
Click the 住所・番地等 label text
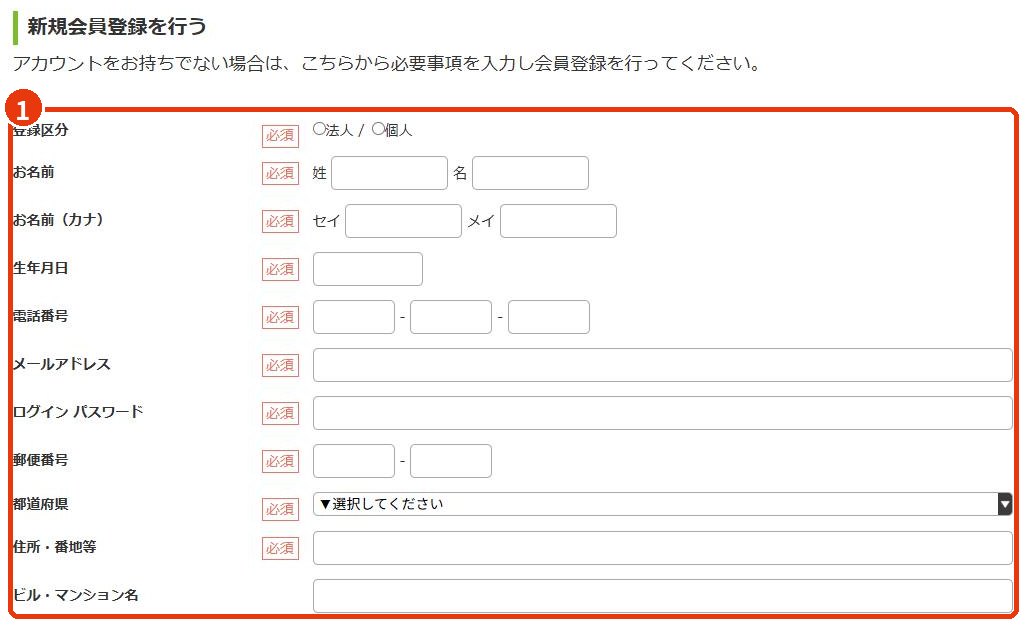click(x=54, y=547)
